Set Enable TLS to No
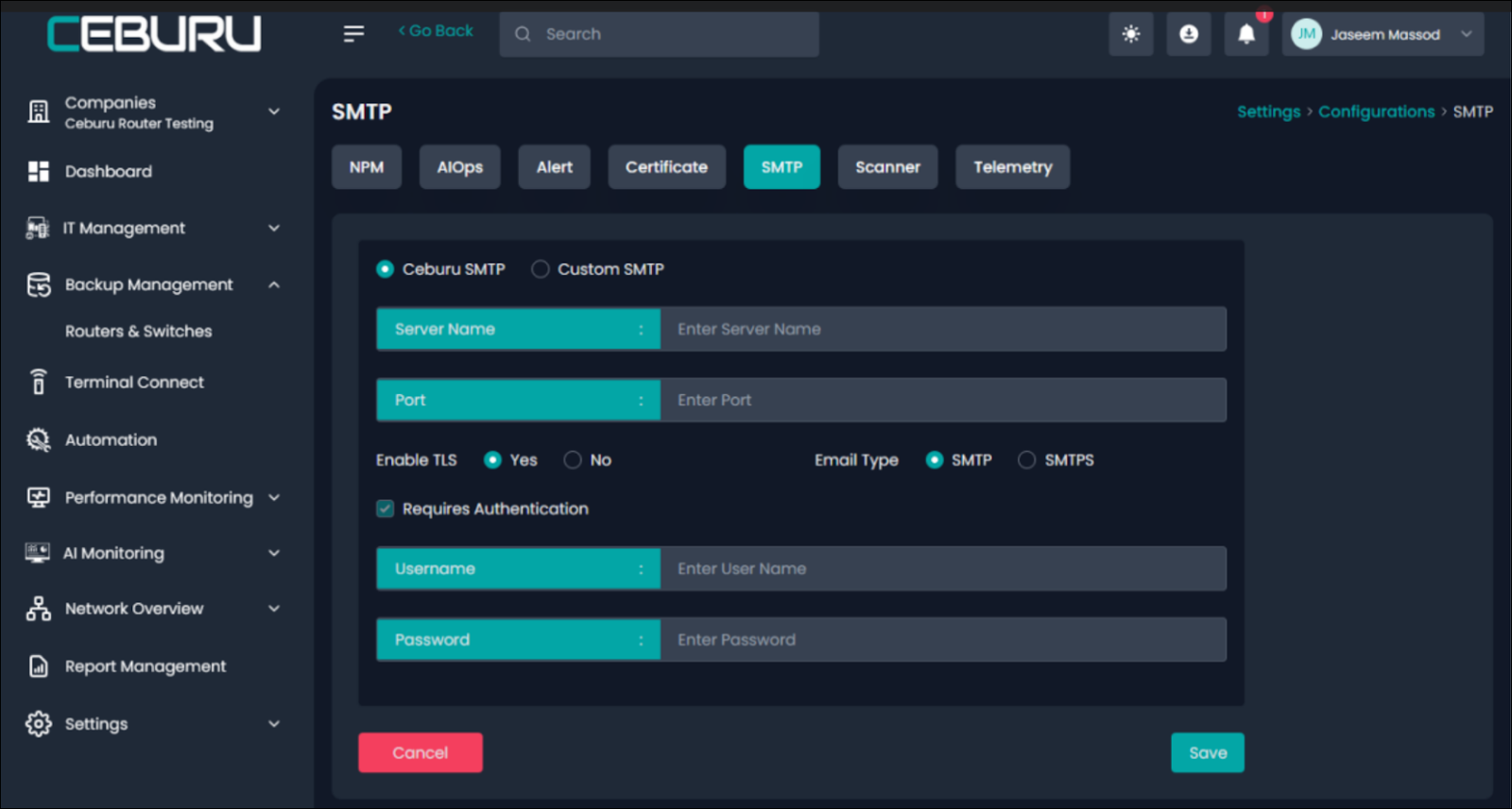This screenshot has height=809, width=1512. (573, 460)
